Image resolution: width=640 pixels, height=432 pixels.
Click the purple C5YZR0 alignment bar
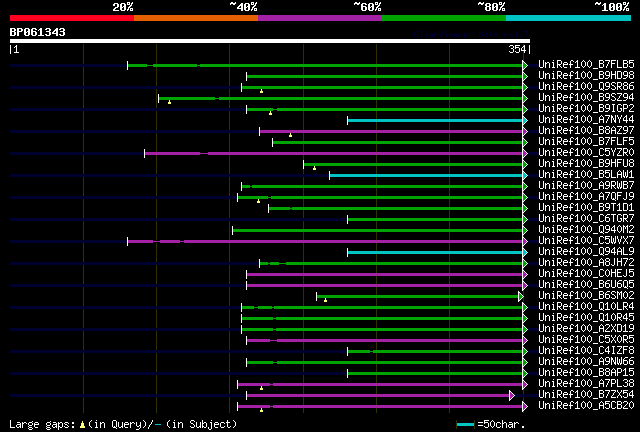pos(333,154)
